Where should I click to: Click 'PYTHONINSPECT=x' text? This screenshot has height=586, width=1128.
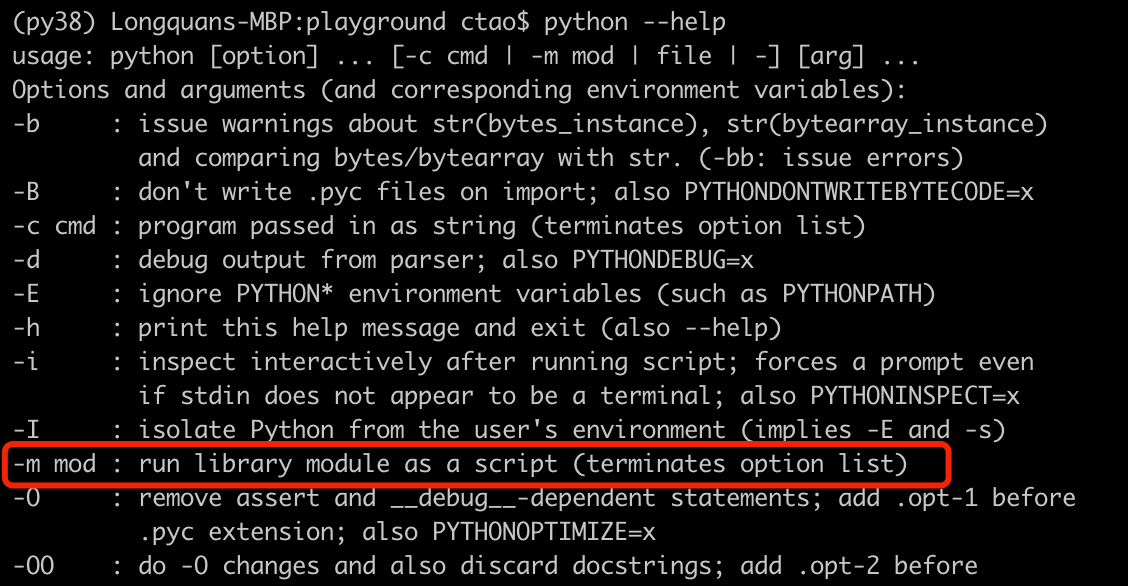point(915,395)
